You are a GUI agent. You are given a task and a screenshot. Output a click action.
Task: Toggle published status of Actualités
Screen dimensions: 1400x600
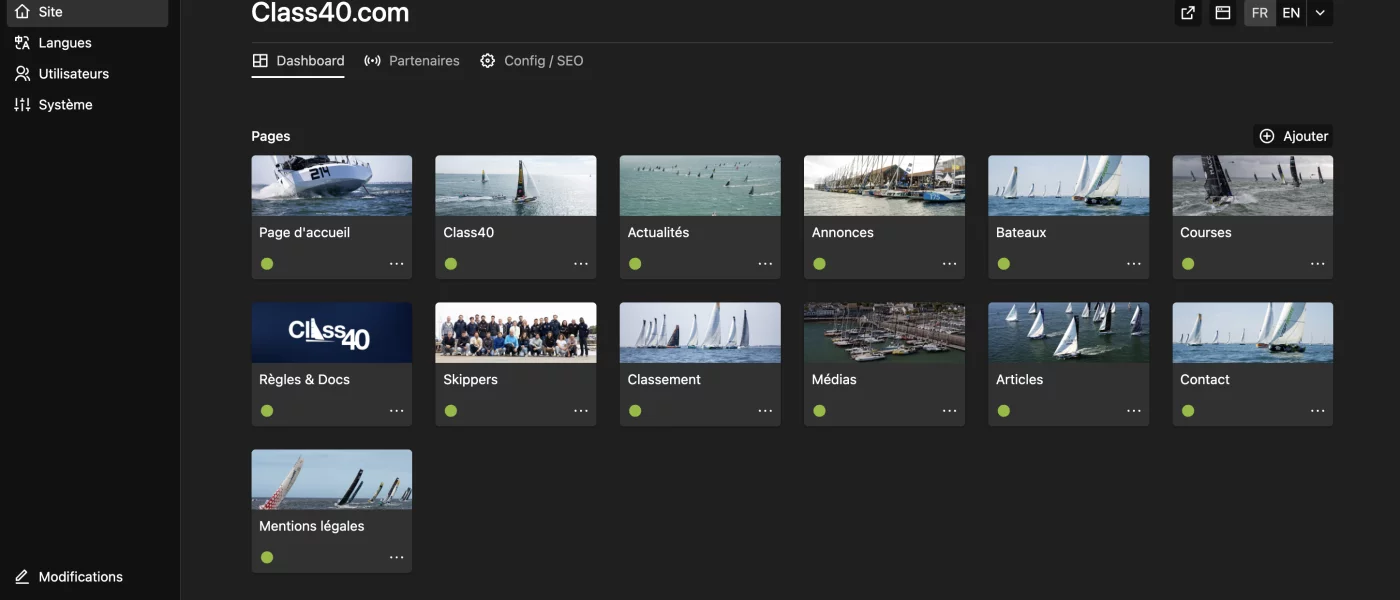coord(635,264)
